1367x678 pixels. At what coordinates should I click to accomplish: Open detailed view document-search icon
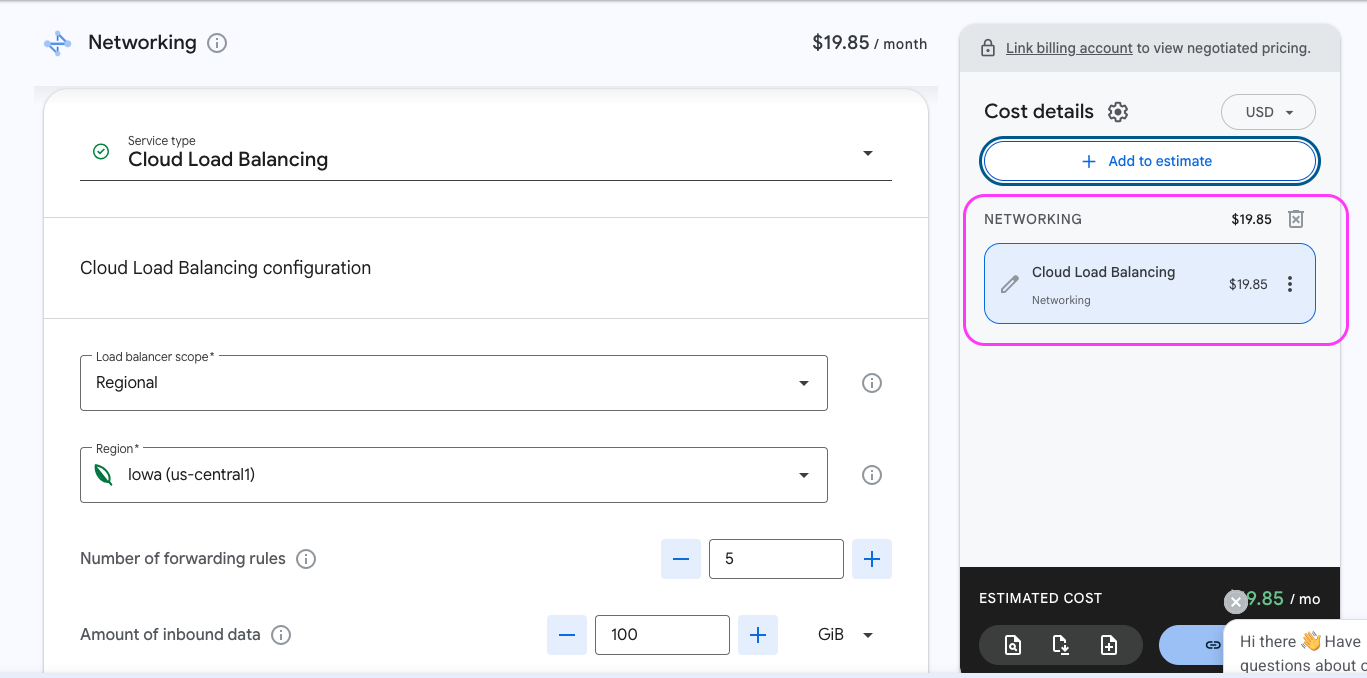click(1012, 646)
